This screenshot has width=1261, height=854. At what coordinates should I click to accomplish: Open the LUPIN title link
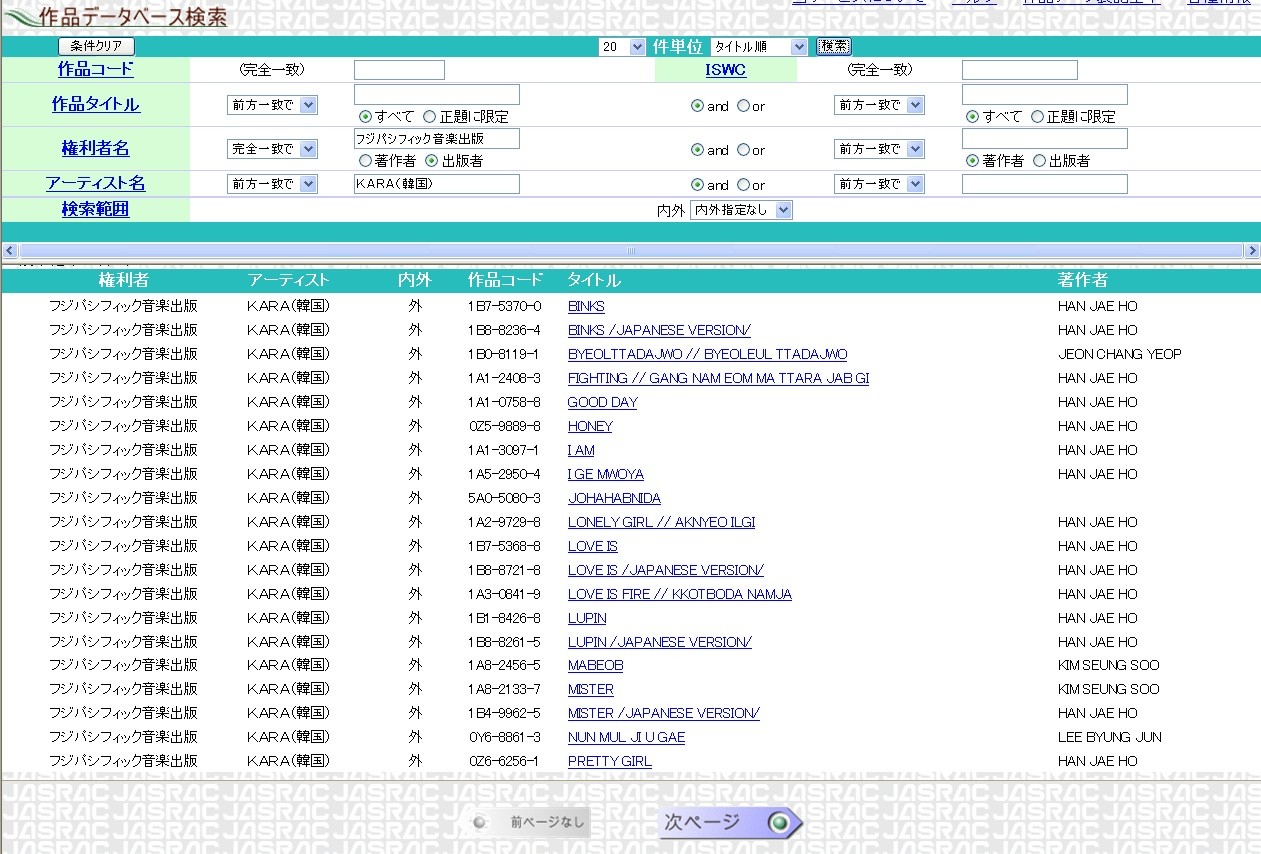(587, 618)
